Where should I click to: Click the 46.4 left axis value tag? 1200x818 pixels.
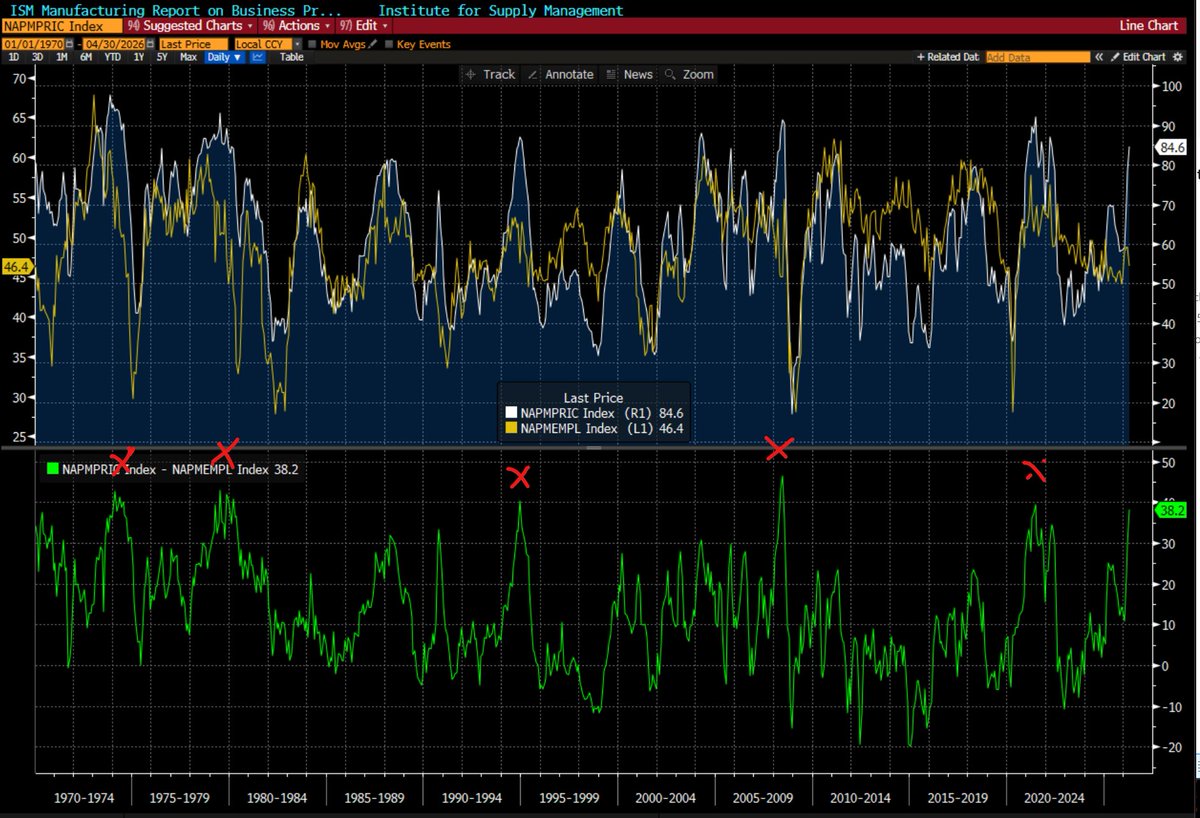15,266
